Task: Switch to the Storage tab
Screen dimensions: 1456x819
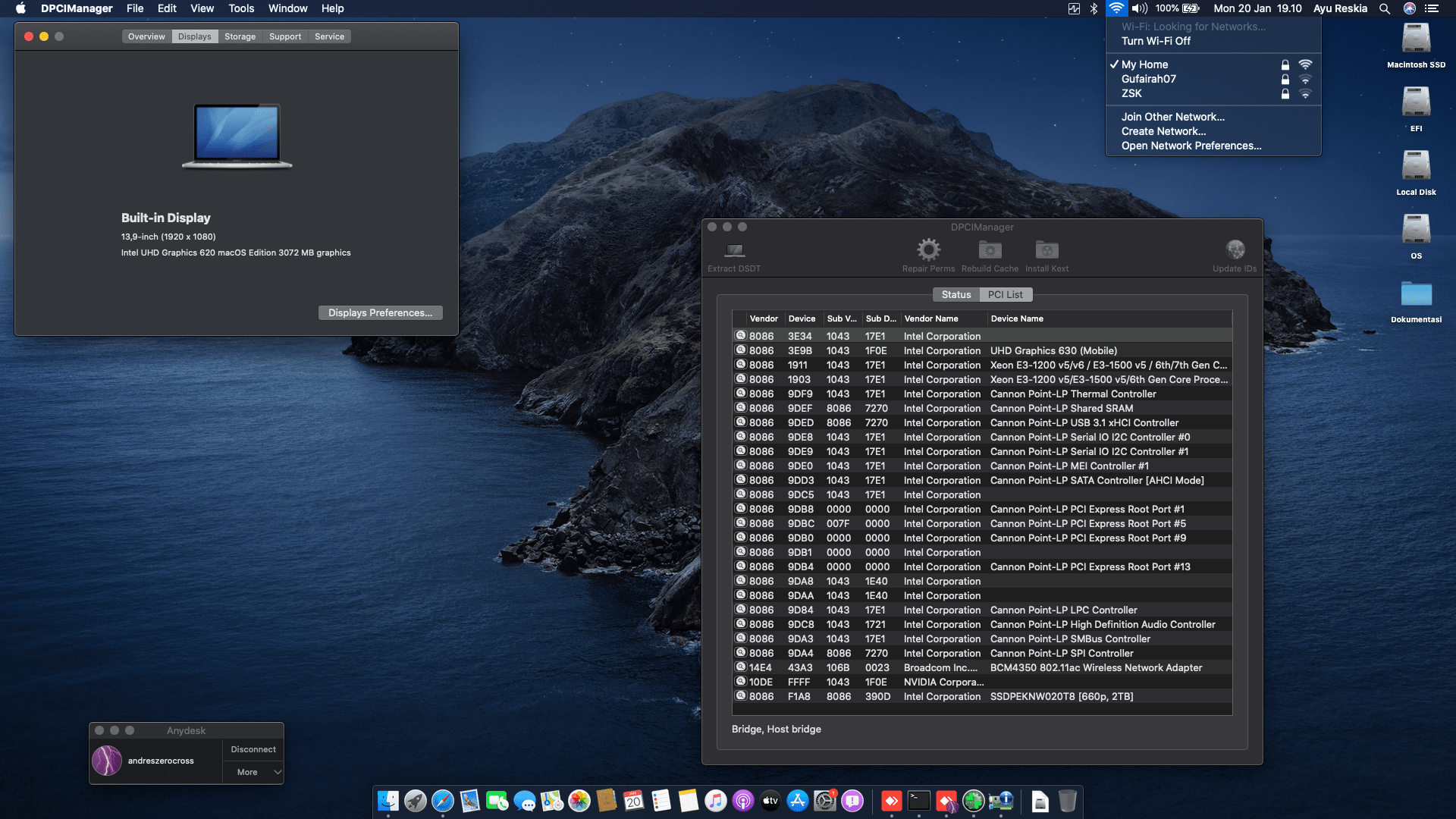Action: click(x=240, y=36)
